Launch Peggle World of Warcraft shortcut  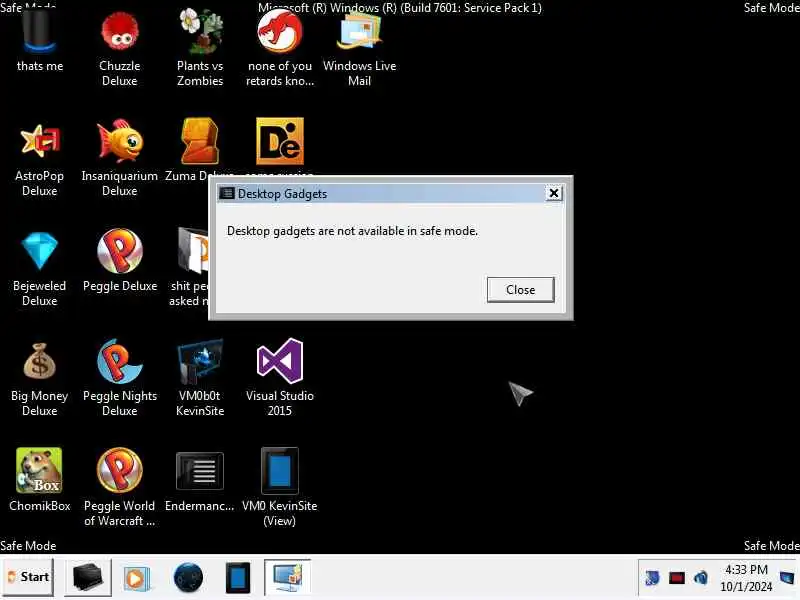tap(119, 470)
